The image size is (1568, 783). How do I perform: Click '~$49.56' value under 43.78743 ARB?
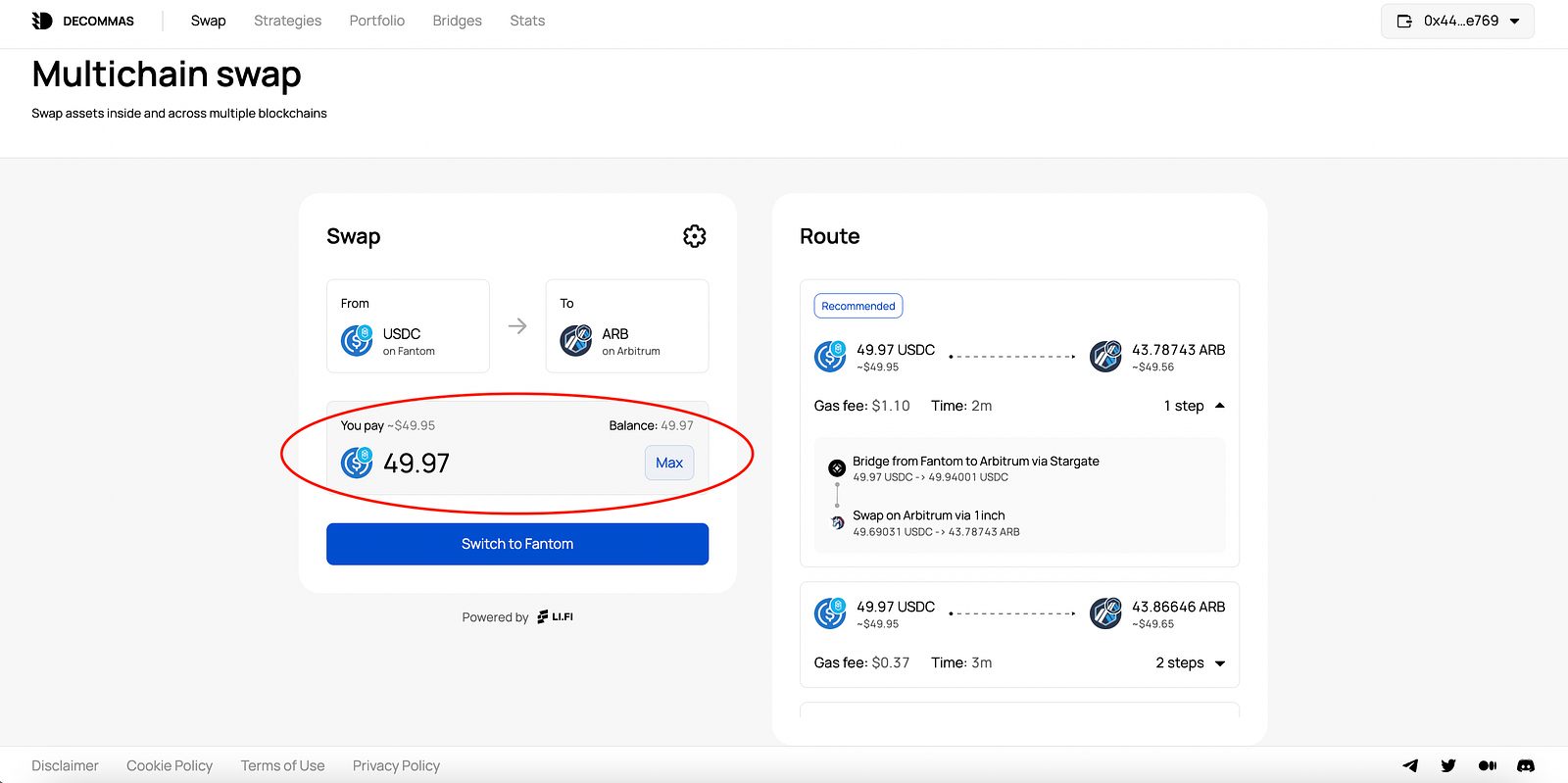coord(1152,367)
